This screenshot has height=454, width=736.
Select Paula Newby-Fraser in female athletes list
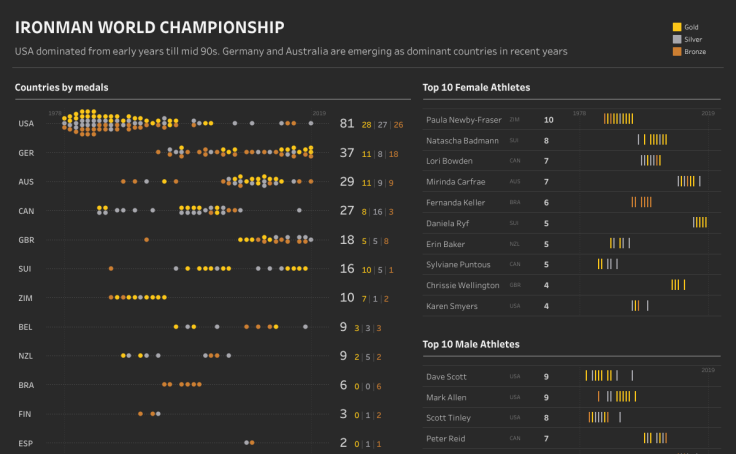463,119
